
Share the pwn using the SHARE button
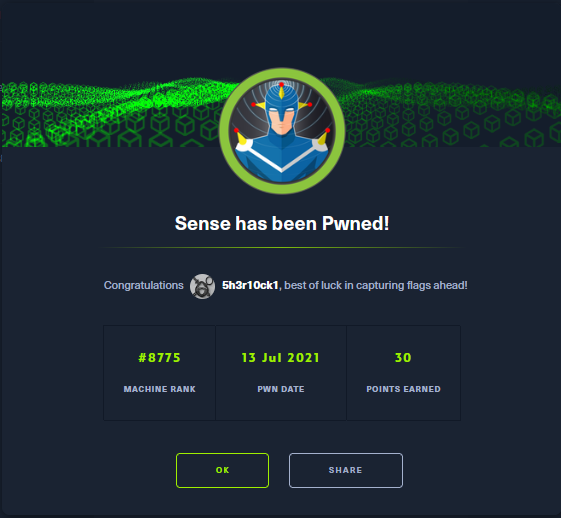point(346,470)
